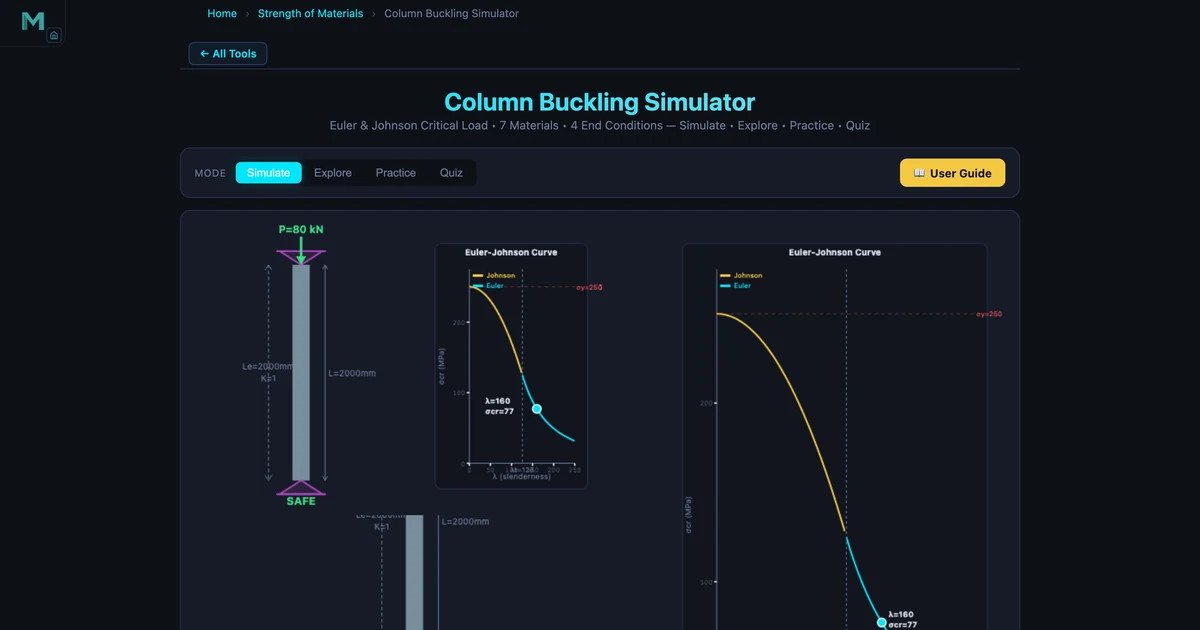Click the σy=250 label in large chart
Image resolution: width=1200 pixels, height=630 pixels.
pos(989,314)
